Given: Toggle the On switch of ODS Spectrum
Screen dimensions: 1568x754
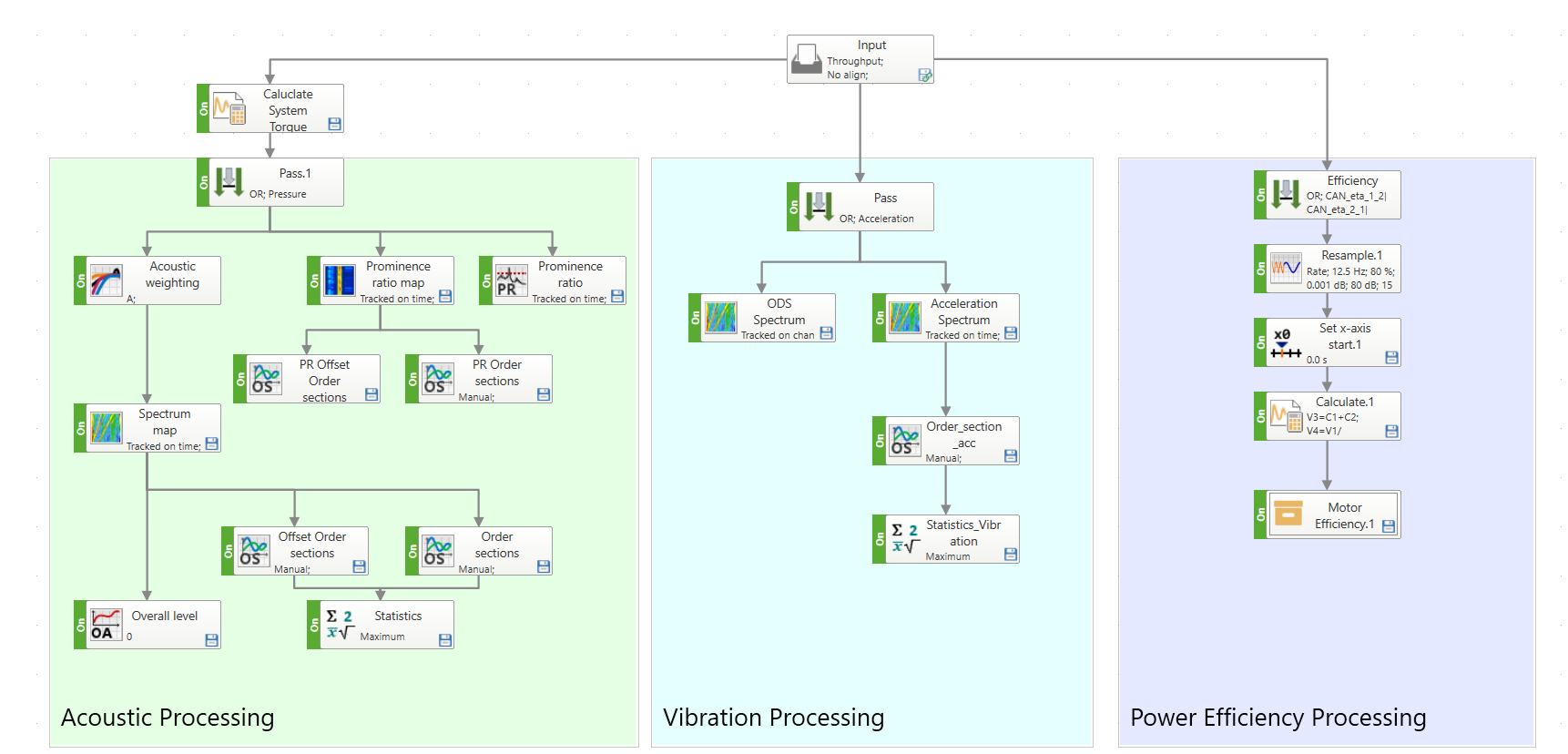Looking at the screenshot, I should tap(696, 318).
